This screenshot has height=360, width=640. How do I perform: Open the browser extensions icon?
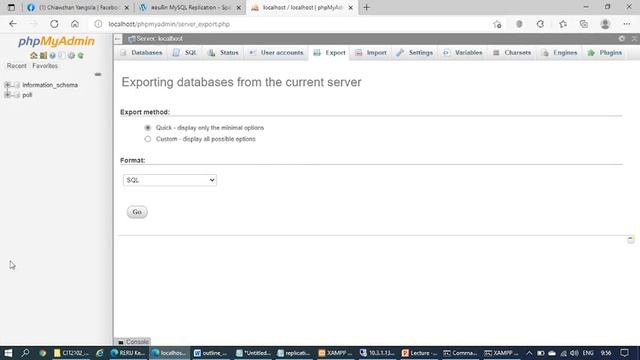pyautogui.click(x=540, y=24)
